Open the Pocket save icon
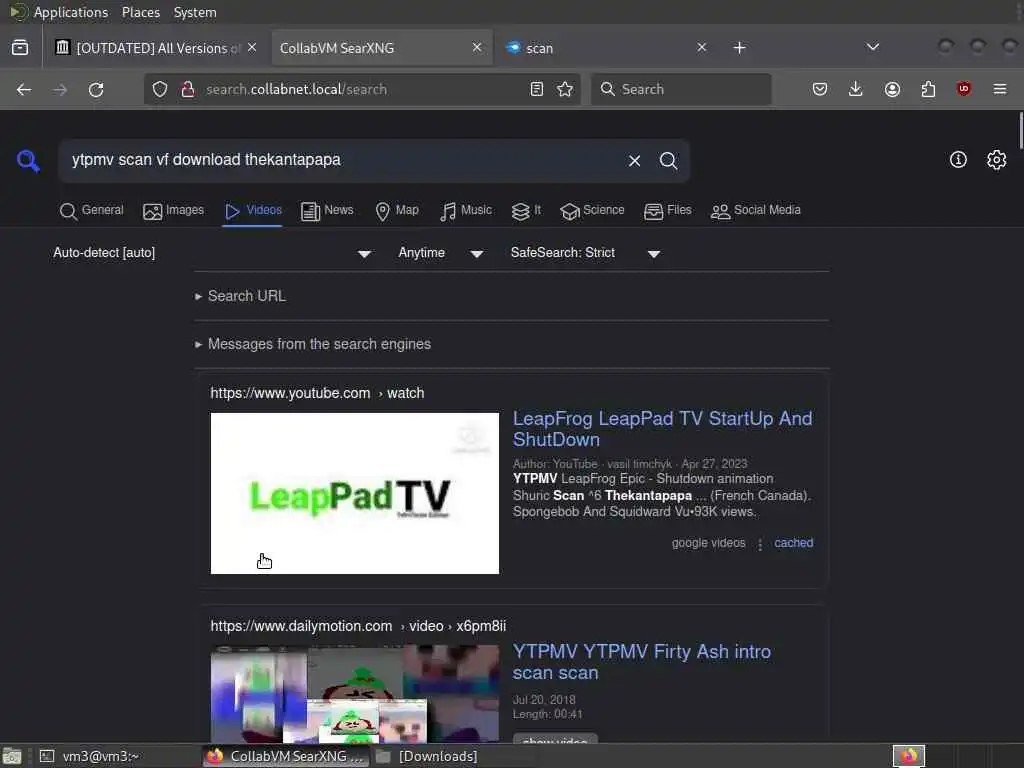The width and height of the screenshot is (1024, 768). coord(820,89)
